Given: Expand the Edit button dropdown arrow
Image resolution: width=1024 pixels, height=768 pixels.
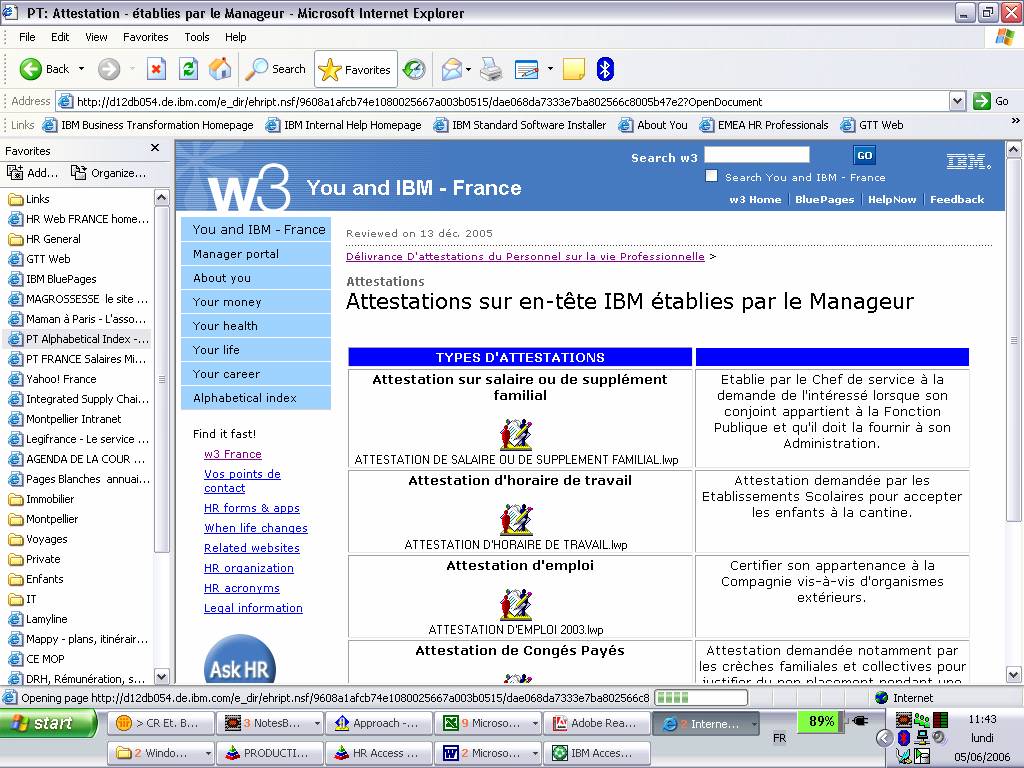Looking at the screenshot, I should coord(550,69).
